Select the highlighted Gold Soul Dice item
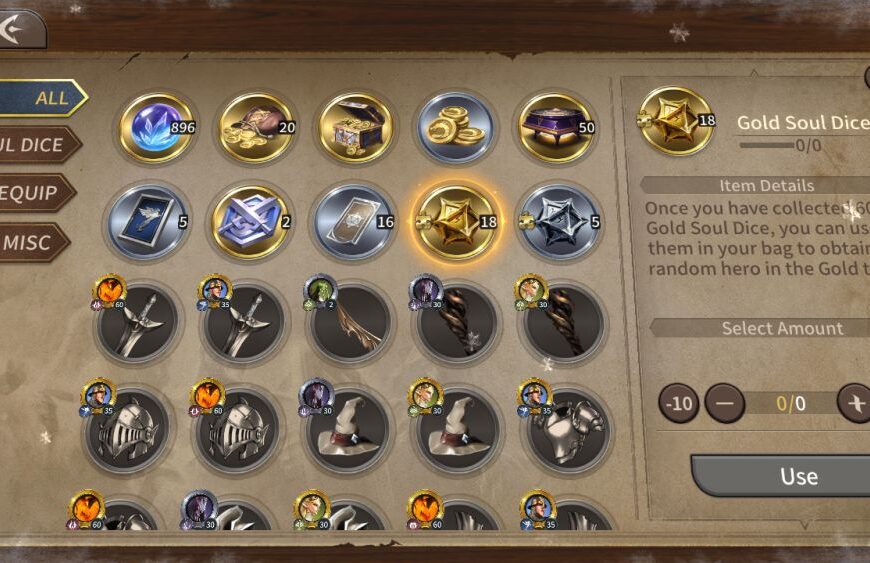 click(457, 222)
